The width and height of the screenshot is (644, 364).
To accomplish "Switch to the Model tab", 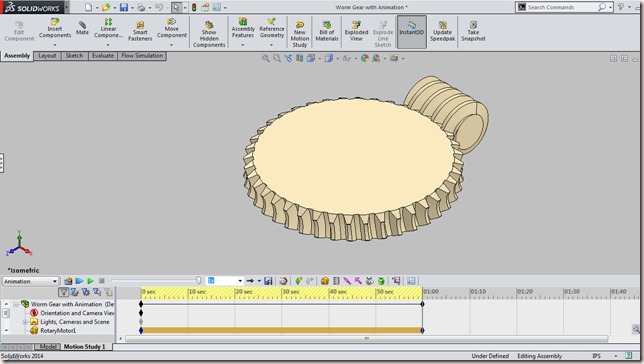I will point(48,347).
